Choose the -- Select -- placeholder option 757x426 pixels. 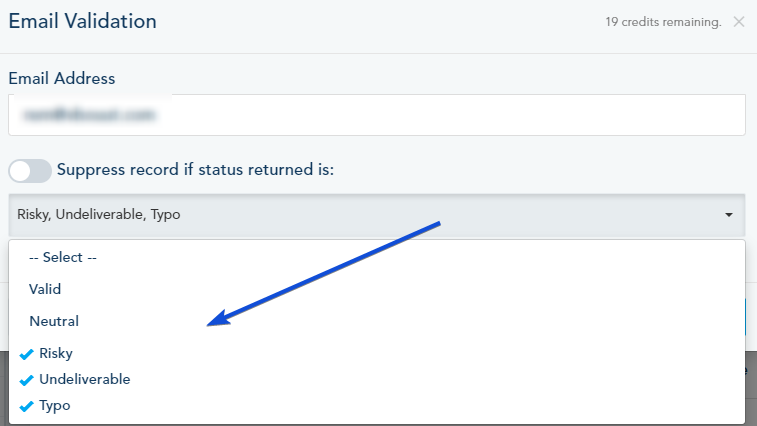[x=63, y=257]
